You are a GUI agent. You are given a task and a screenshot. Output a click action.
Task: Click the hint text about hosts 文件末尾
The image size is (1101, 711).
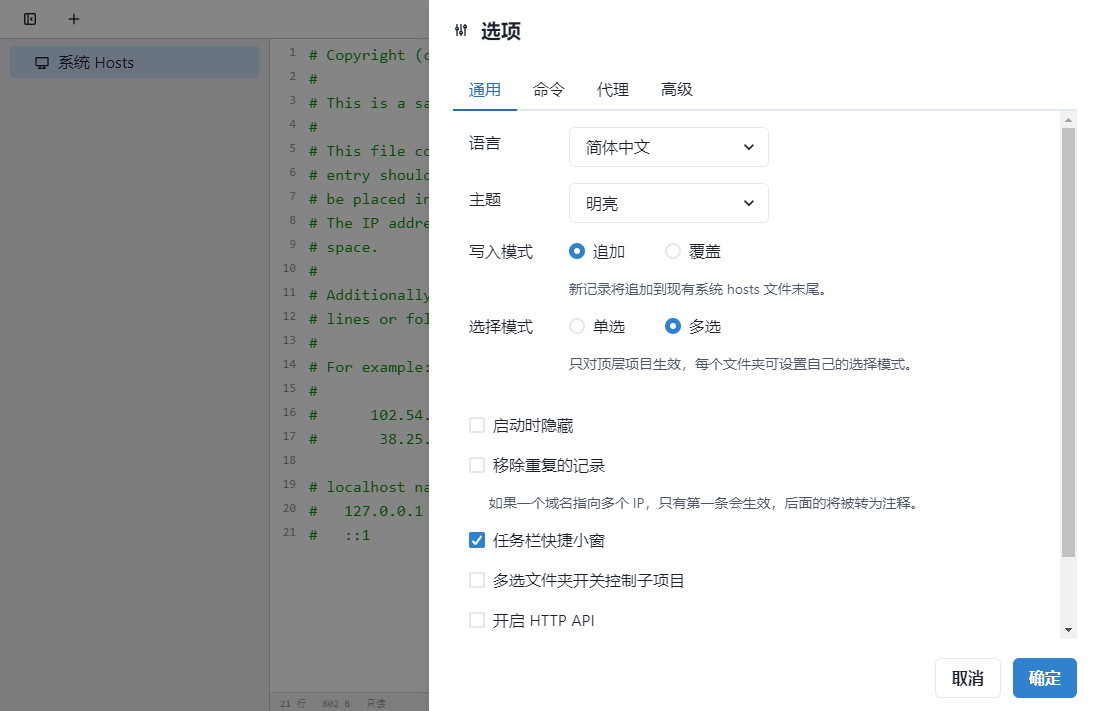tap(699, 289)
